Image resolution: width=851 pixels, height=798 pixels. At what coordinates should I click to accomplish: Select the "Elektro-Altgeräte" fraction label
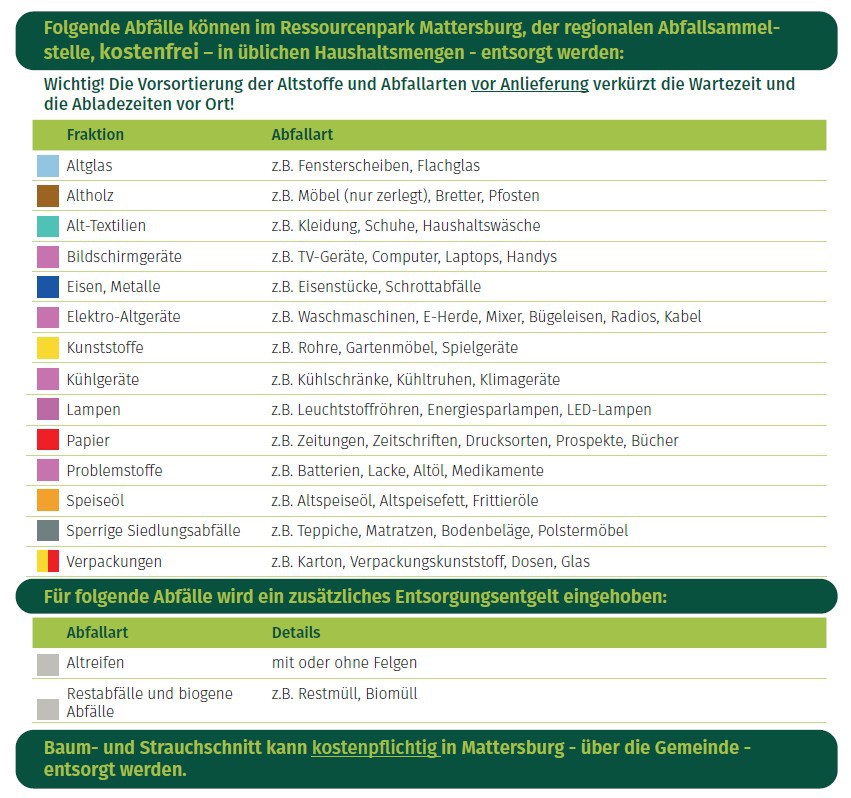(x=123, y=317)
